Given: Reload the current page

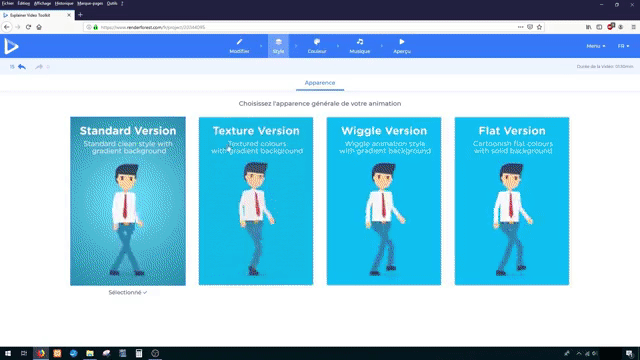Looking at the screenshot, I should pos(28,27).
